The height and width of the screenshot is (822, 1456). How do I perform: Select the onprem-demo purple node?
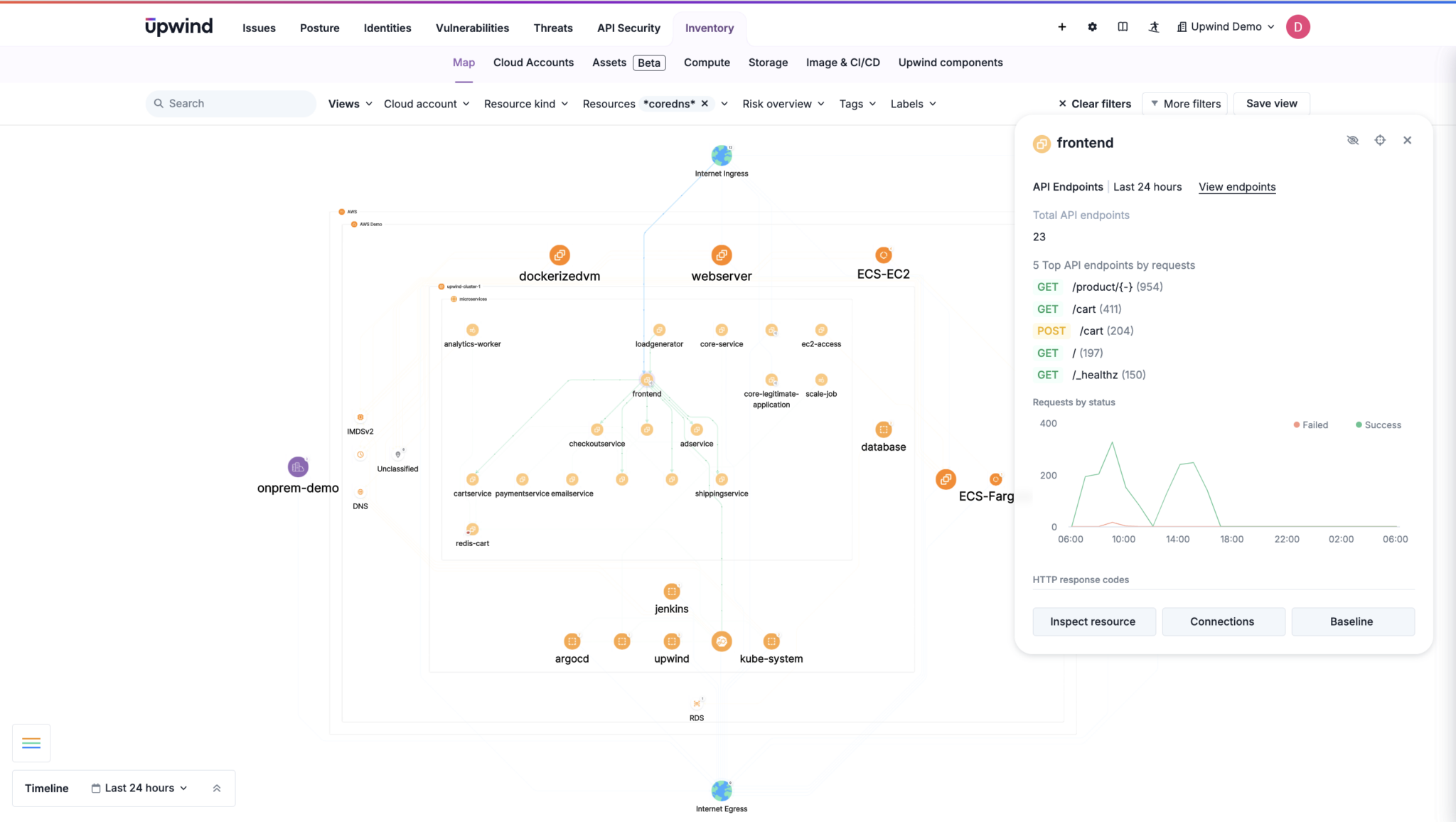click(298, 467)
